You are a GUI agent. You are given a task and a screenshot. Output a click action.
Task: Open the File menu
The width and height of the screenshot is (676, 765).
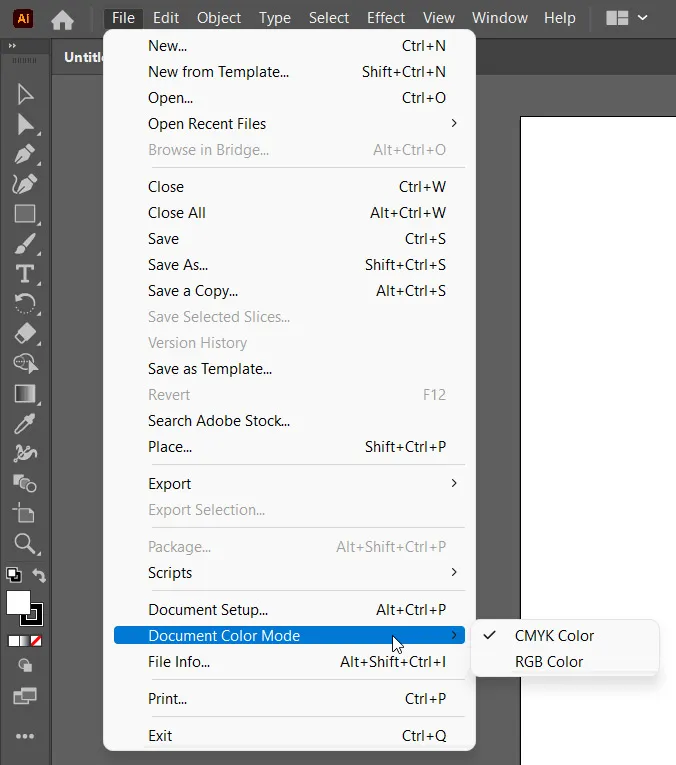point(123,18)
